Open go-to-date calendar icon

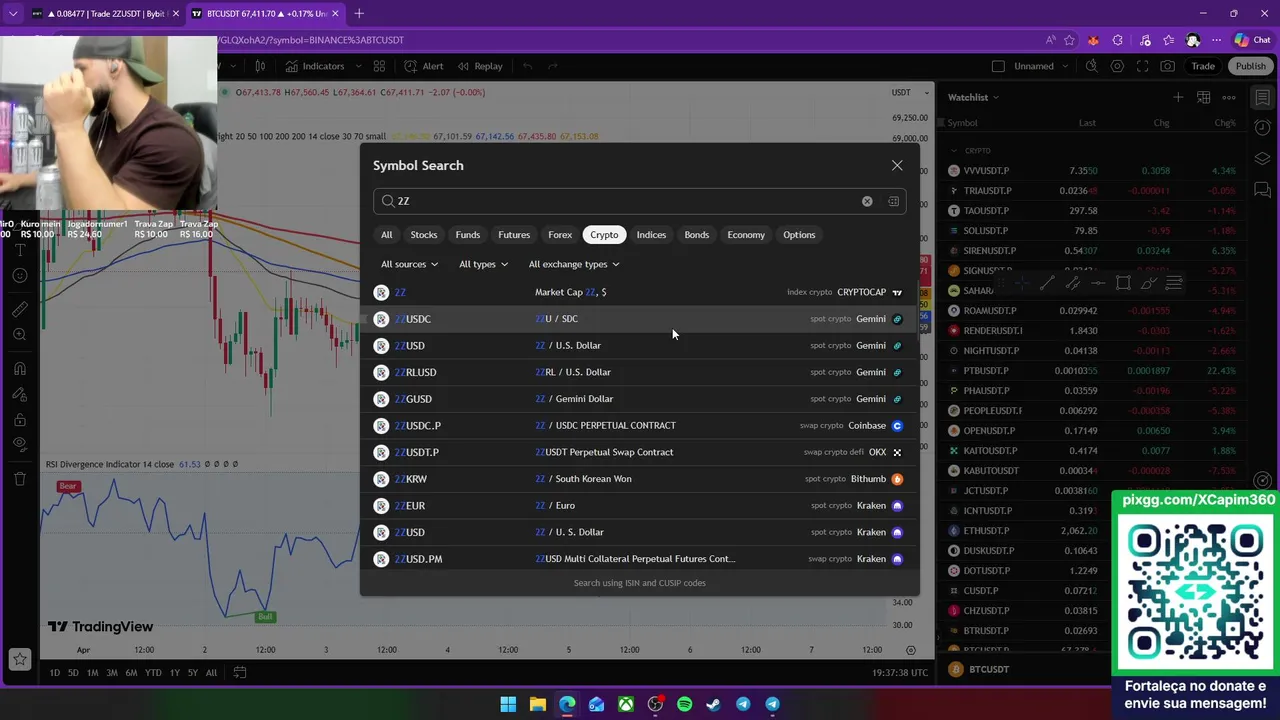(240, 673)
